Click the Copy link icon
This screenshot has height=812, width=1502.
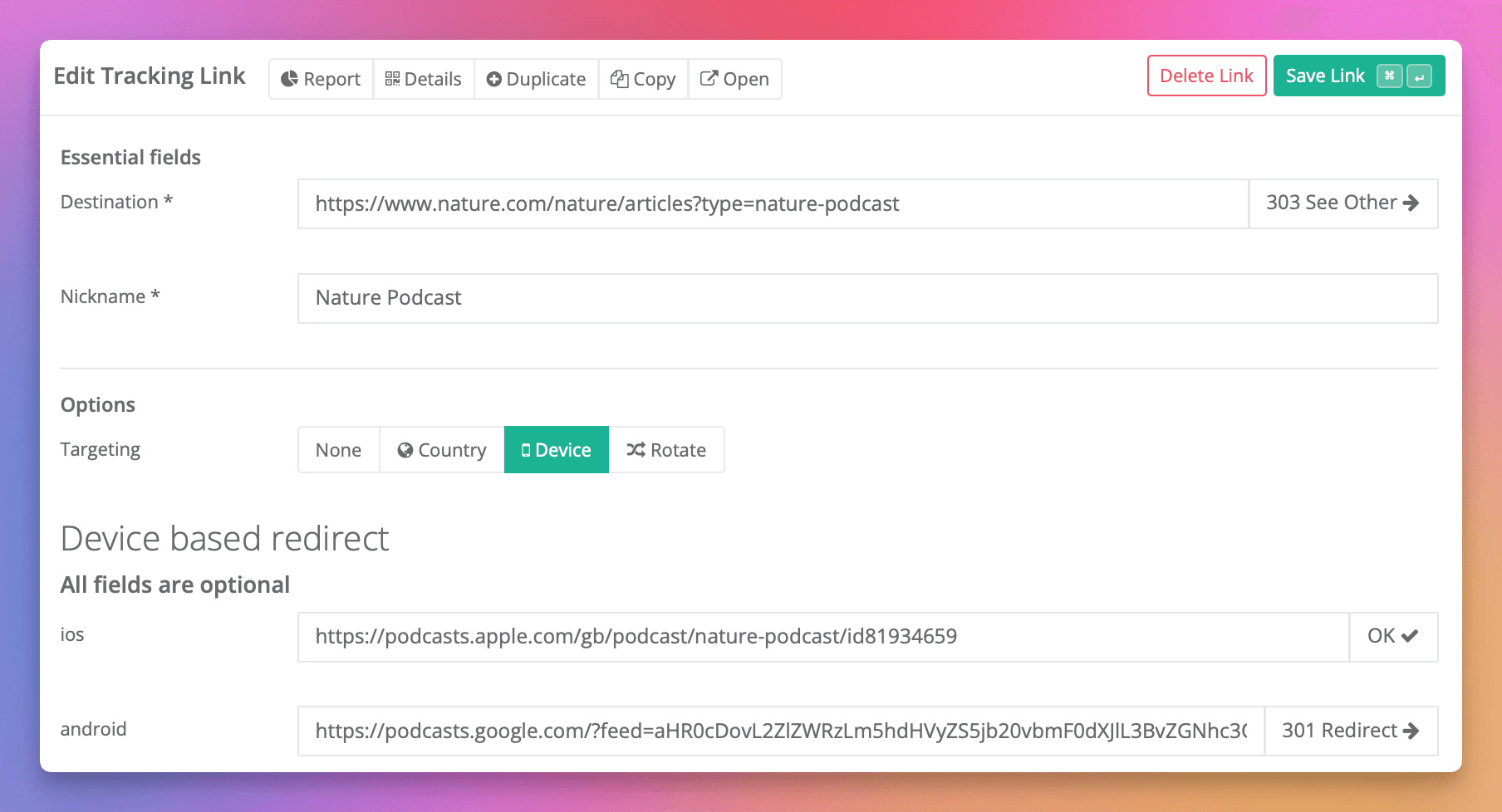[619, 78]
